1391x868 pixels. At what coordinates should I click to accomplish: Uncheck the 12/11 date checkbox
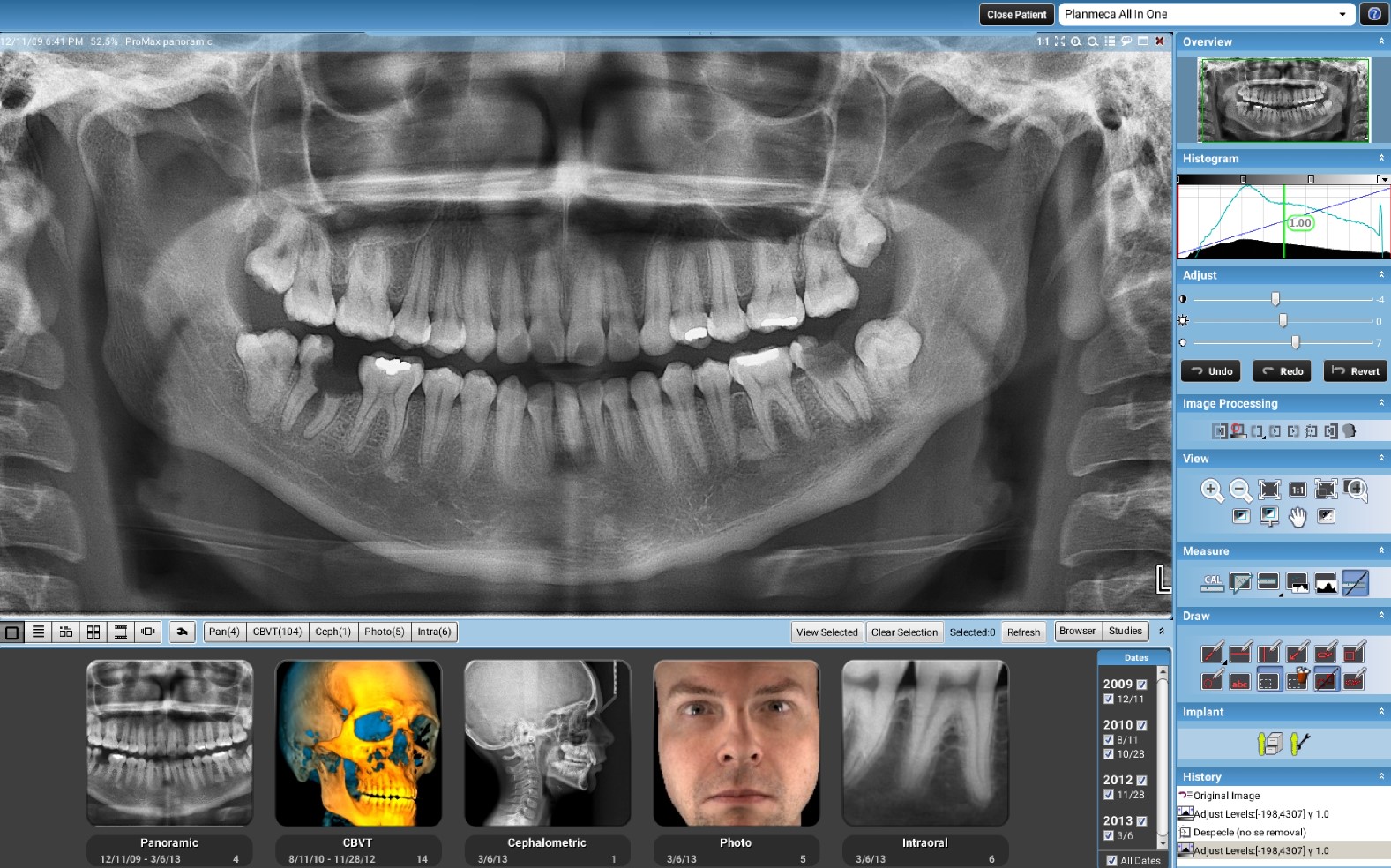click(1109, 700)
